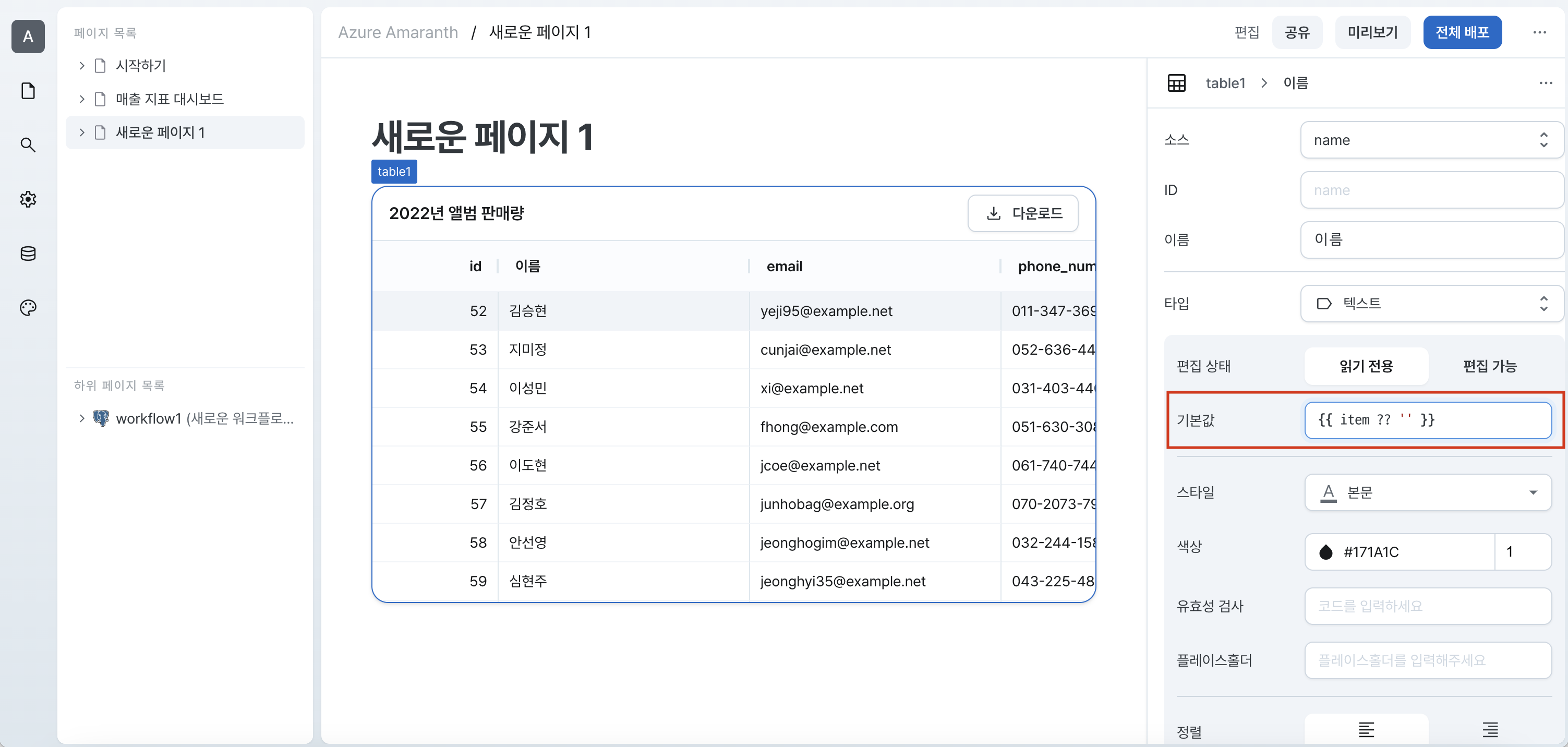Screen dimensions: 1568x747
Task: Open the top bar more options ellipsis
Action: [1539, 32]
